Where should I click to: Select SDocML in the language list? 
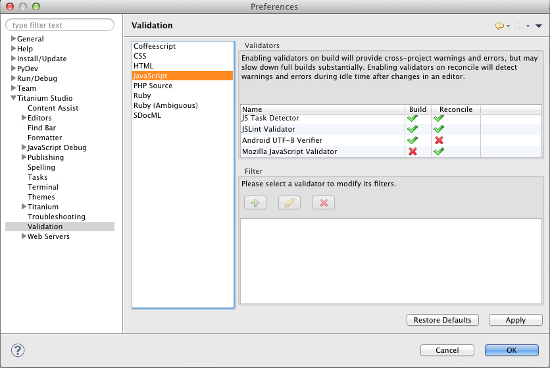point(183,115)
